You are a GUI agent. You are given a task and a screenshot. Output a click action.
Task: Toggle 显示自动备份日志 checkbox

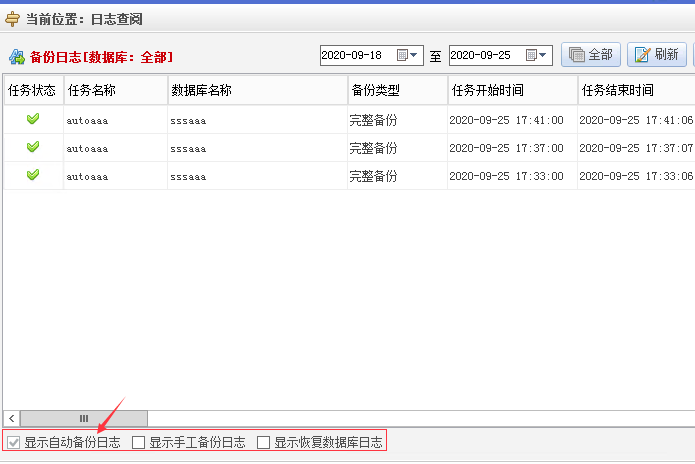click(13, 442)
